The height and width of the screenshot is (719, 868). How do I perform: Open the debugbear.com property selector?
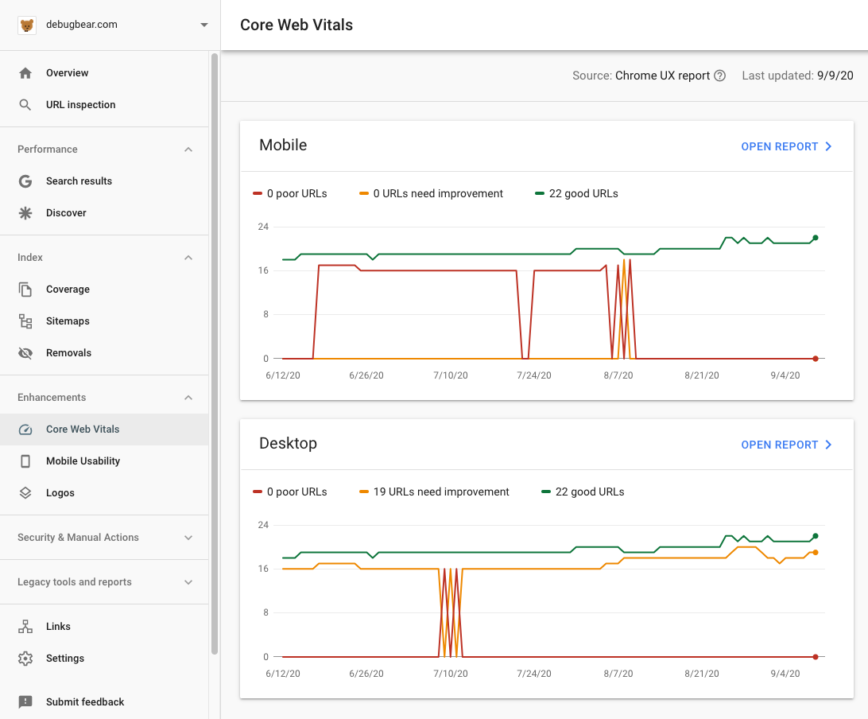tap(110, 24)
